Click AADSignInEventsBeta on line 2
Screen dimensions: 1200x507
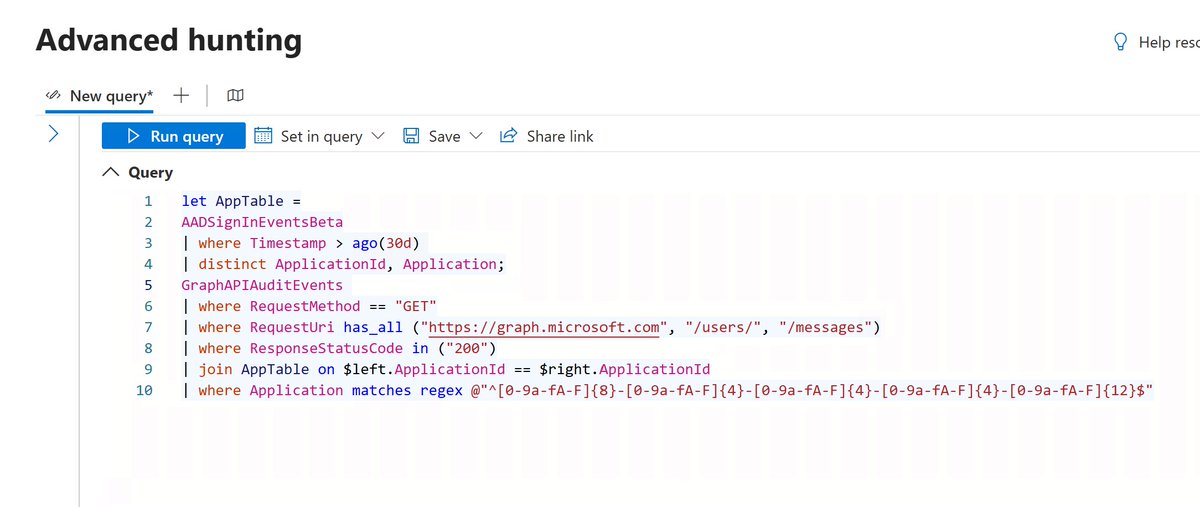262,222
